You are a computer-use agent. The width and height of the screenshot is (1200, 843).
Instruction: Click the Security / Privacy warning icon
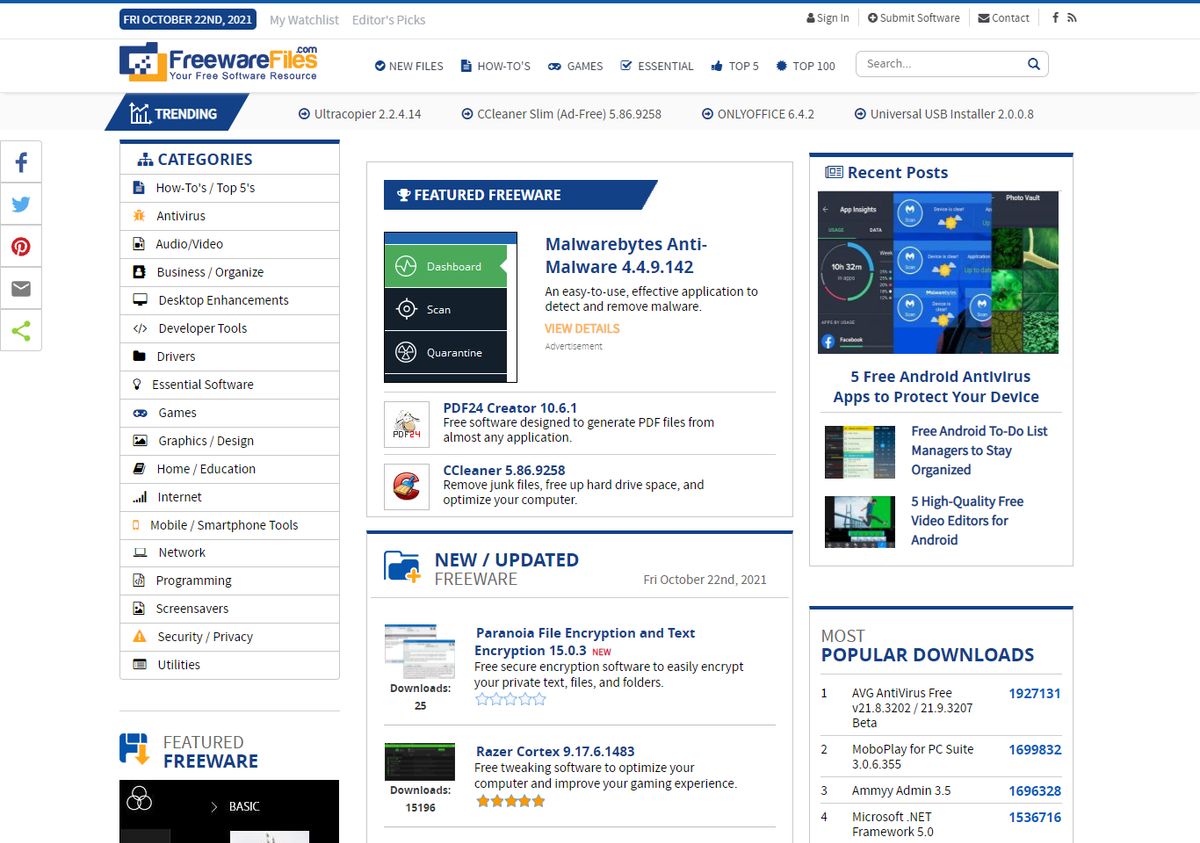140,637
